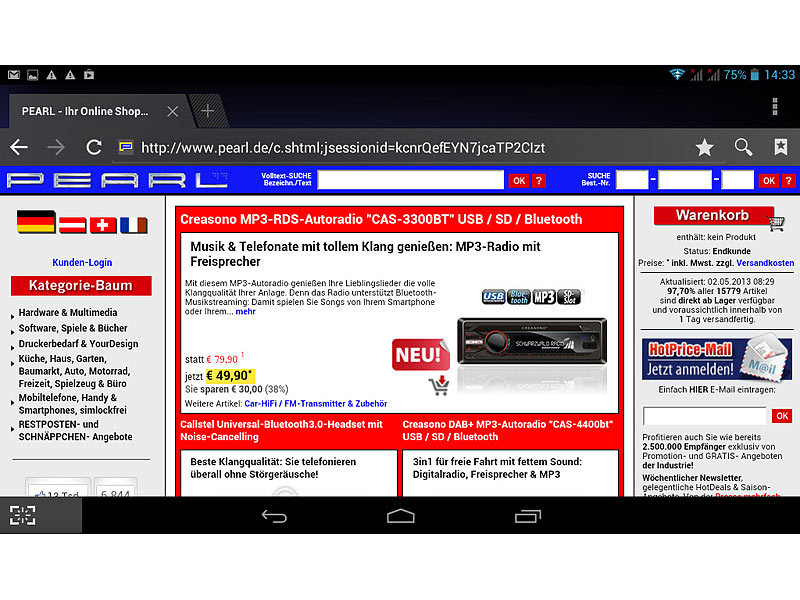Select the PEARL - Ihr Online Shop tab

[85, 111]
